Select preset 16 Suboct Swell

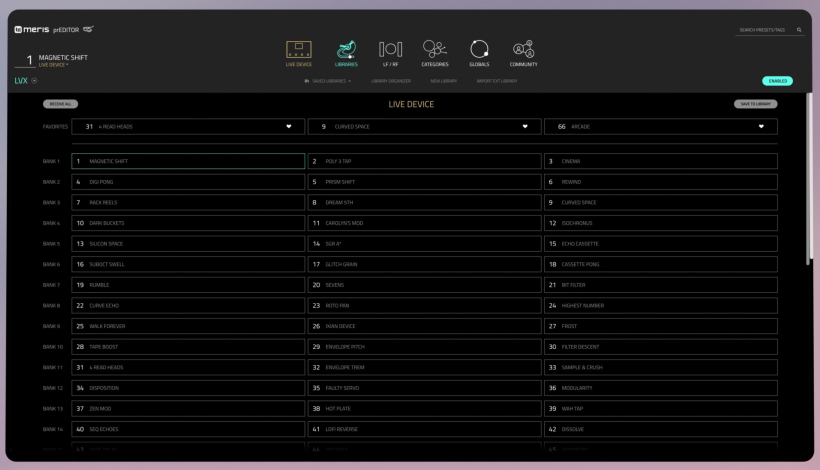pyautogui.click(x=188, y=265)
